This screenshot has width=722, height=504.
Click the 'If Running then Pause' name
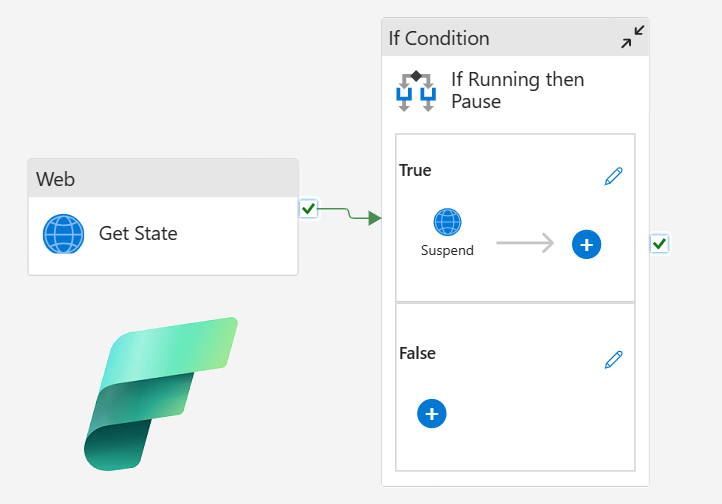517,90
